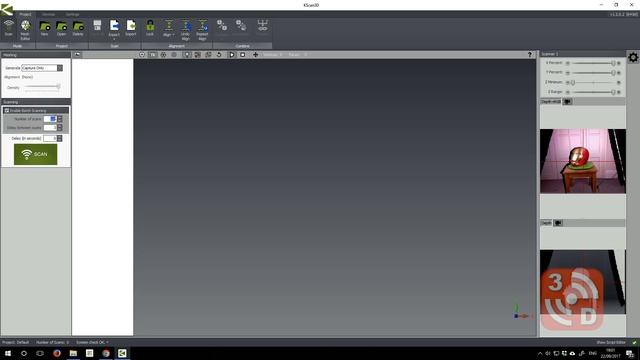Open the Settings ribbon tab
The height and width of the screenshot is (360, 640).
pyautogui.click(x=72, y=14)
